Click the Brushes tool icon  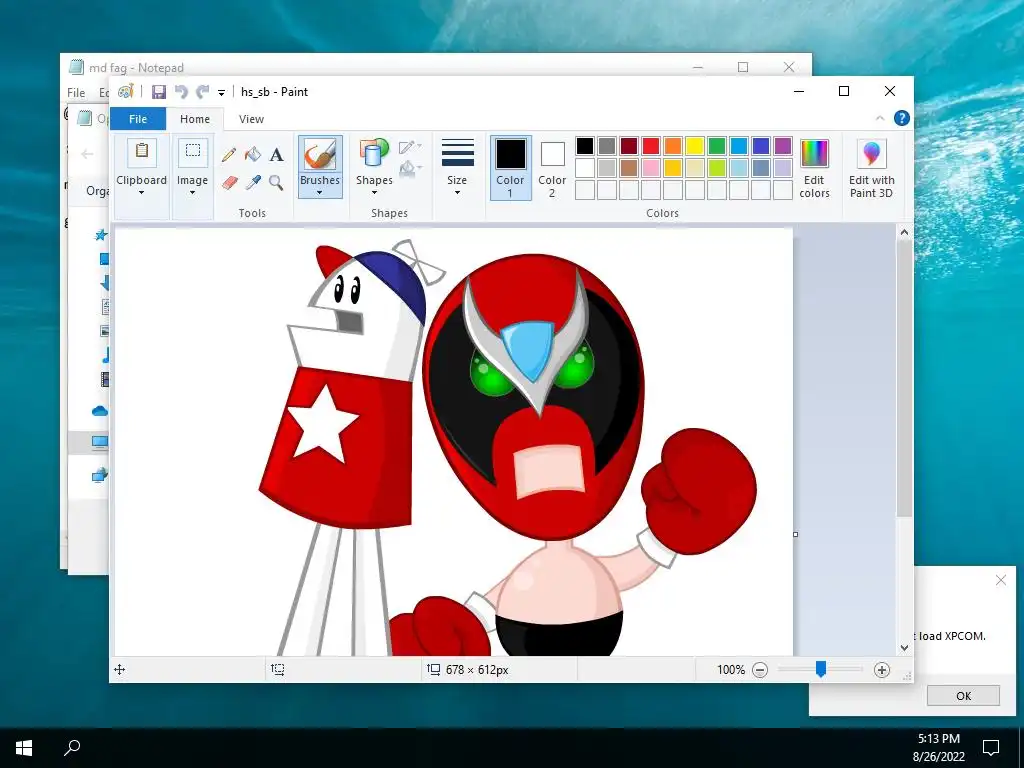(x=320, y=155)
